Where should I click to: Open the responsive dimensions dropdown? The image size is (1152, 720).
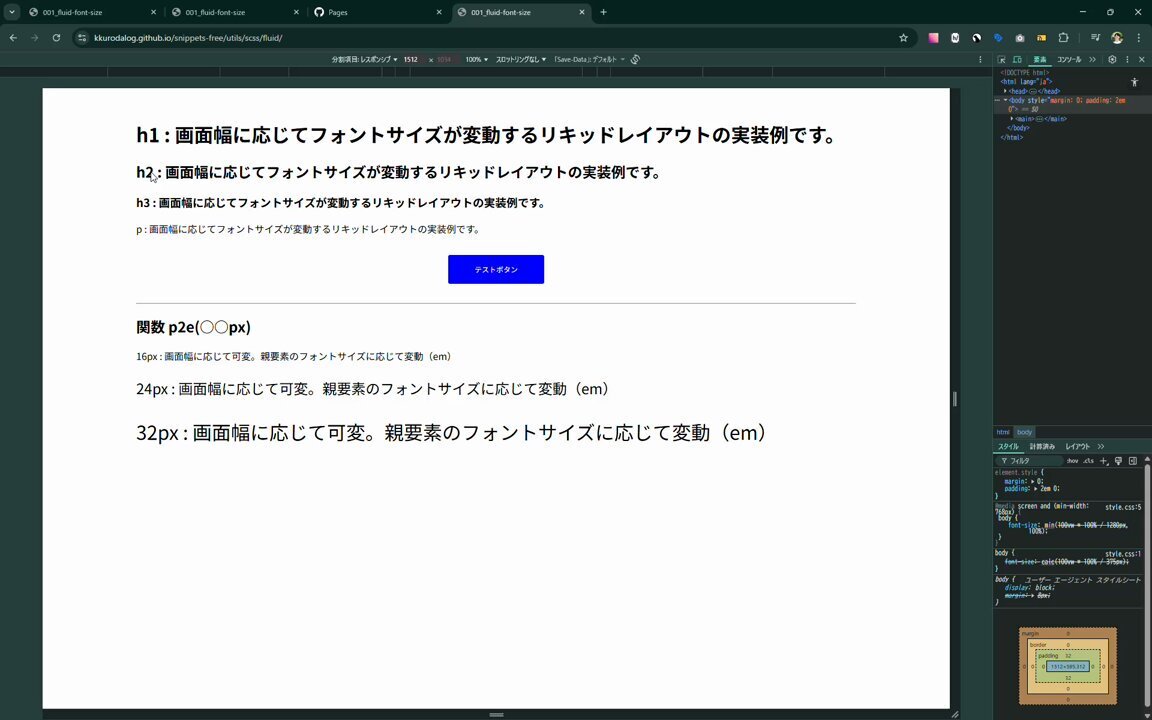364,60
